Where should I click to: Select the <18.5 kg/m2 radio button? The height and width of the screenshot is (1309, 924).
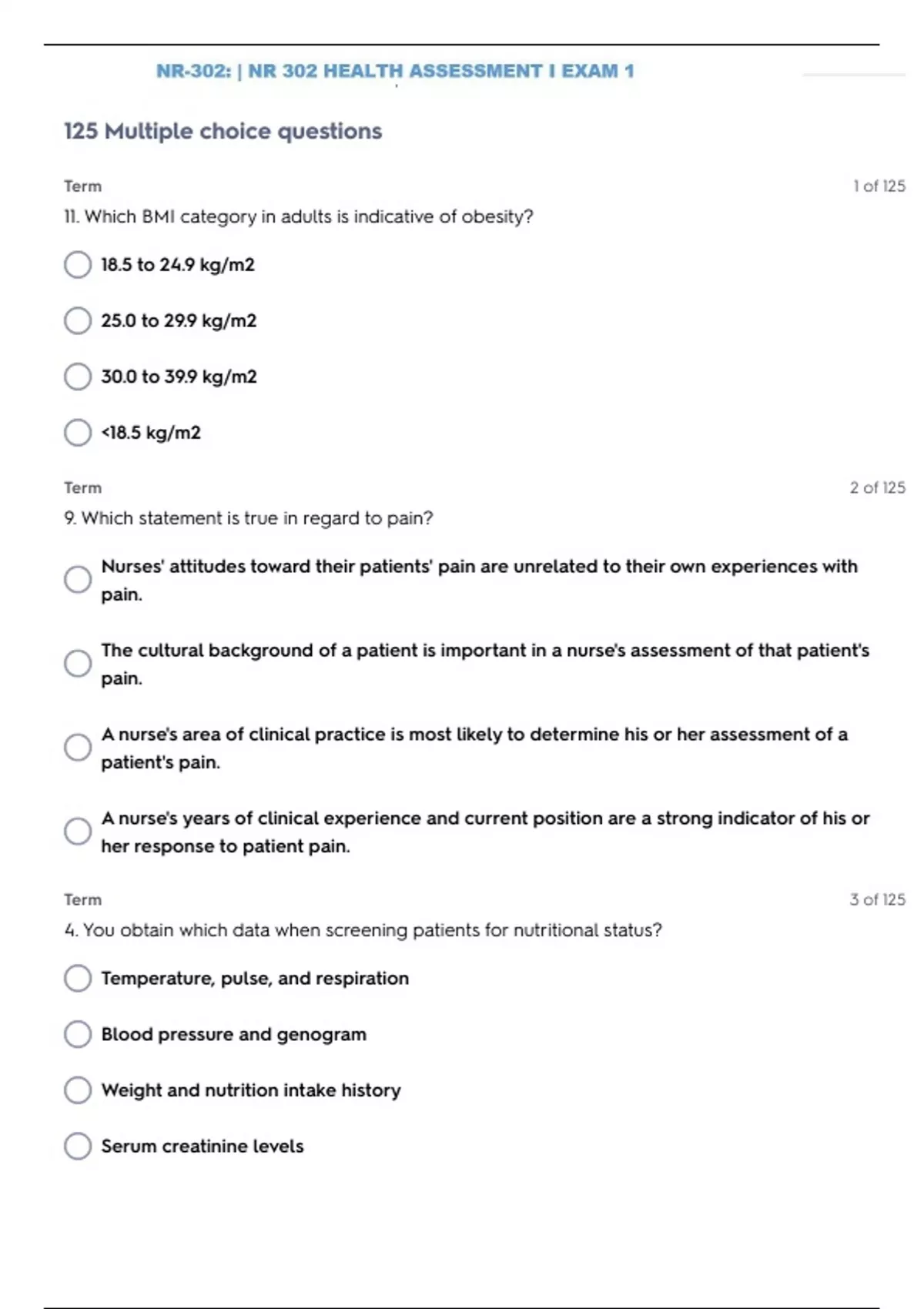tap(78, 433)
